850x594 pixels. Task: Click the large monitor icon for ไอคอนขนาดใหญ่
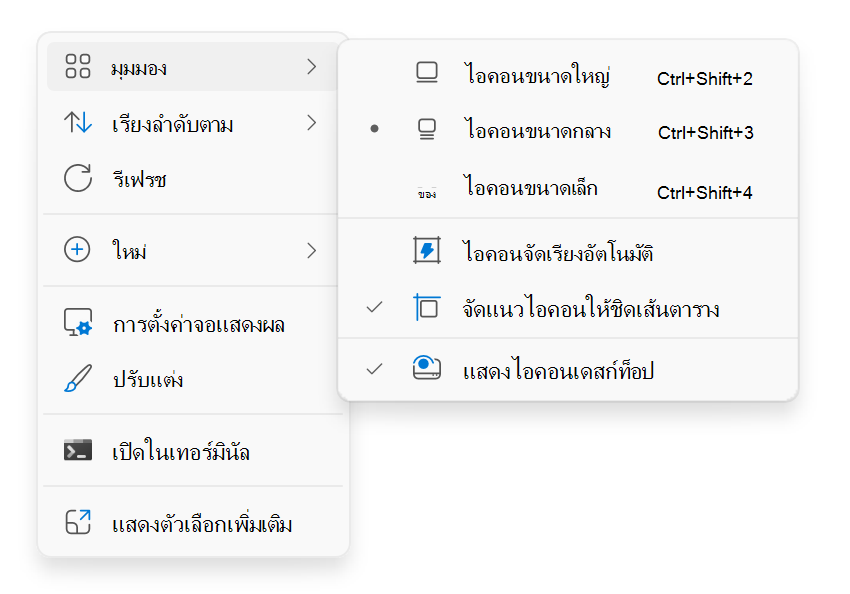click(x=427, y=73)
